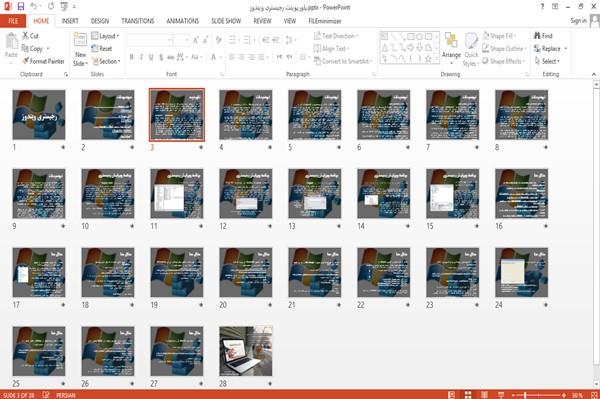Open the Shape Effects dropdown
Viewport: 600px width, 399px height.
pos(503,61)
